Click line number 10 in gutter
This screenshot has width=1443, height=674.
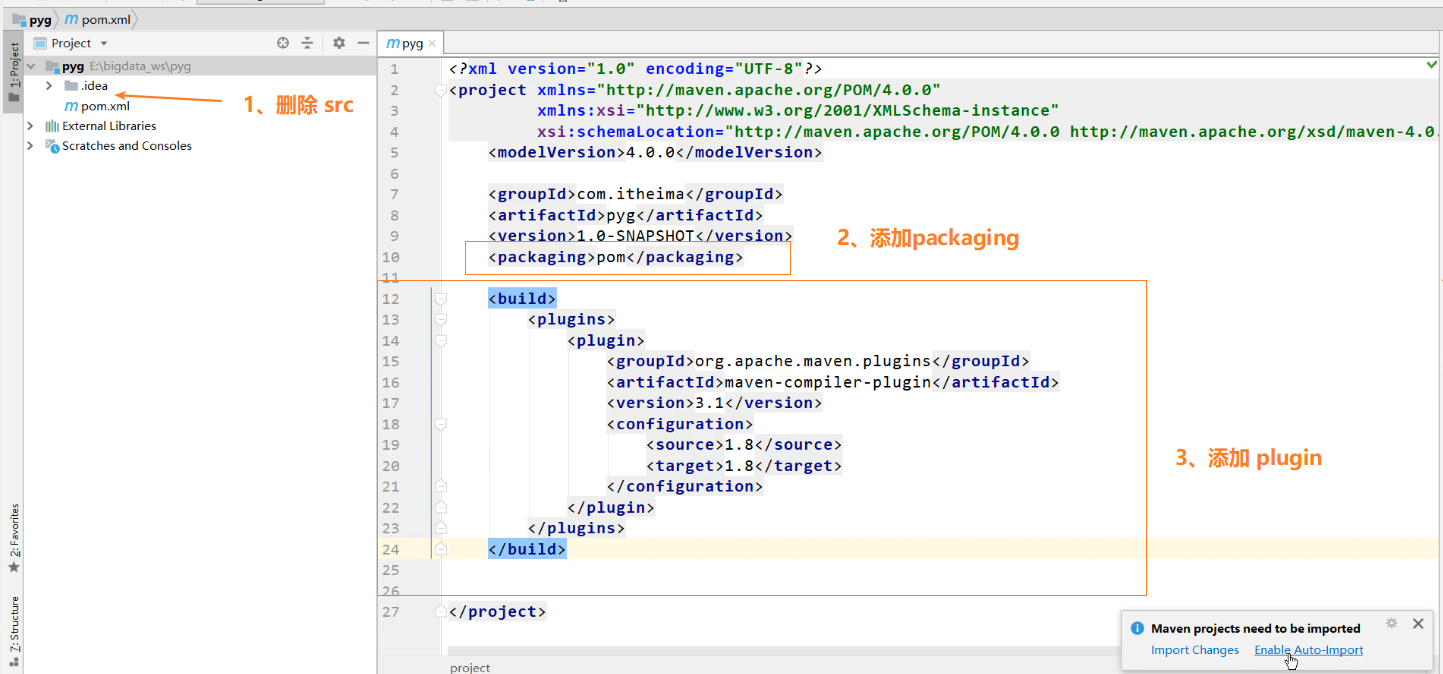click(390, 257)
